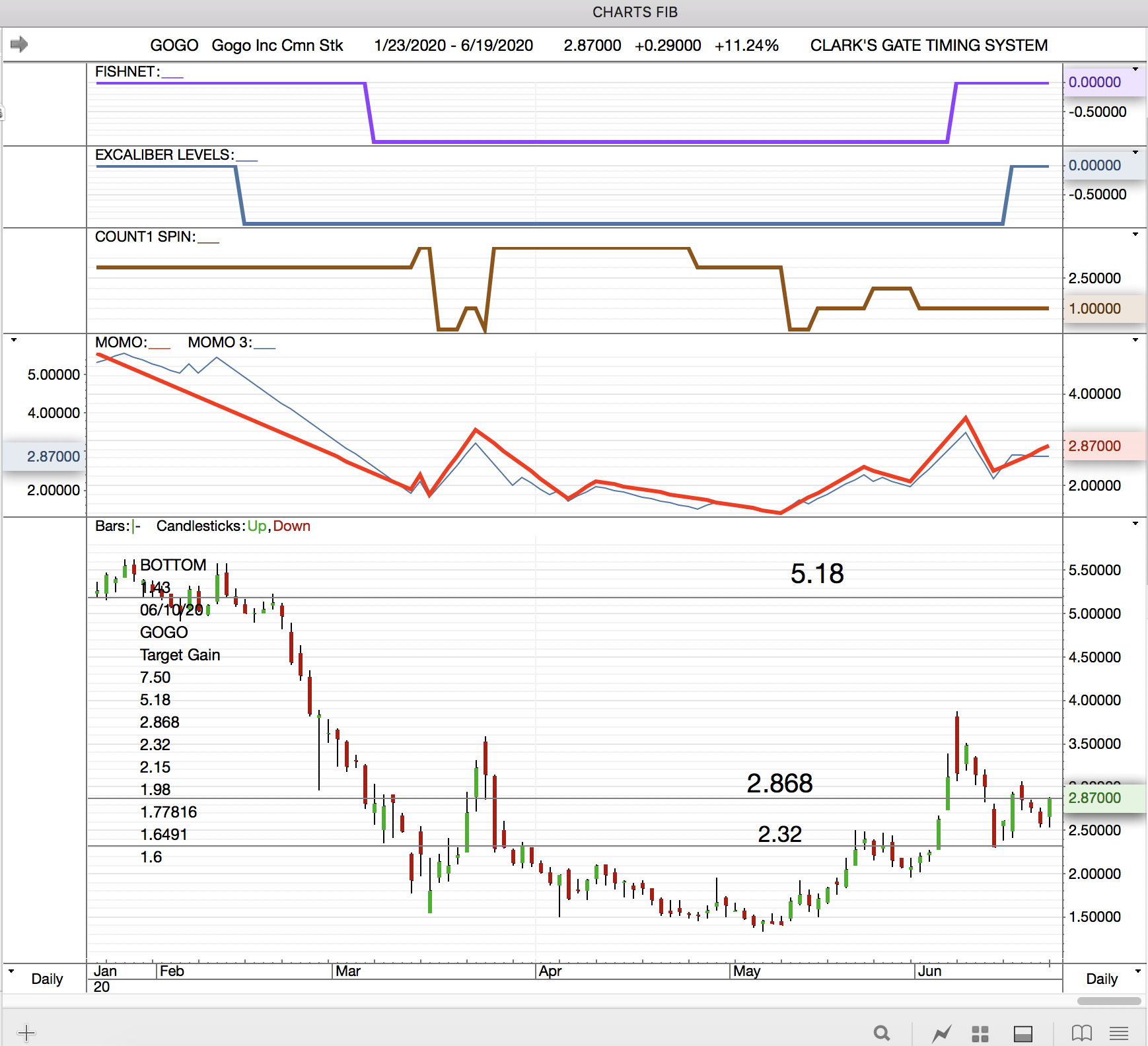
Task: Click the horizontal scrollbar thumb at bottom right
Action: tap(1108, 1001)
